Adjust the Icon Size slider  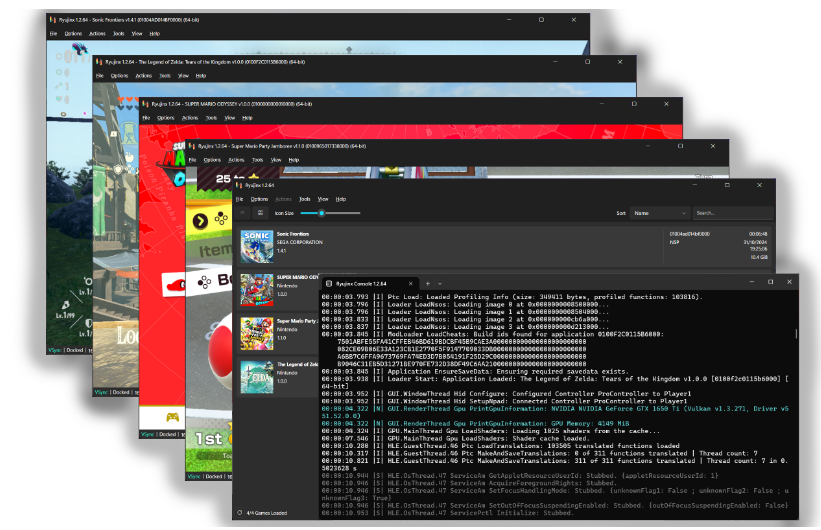[320, 213]
